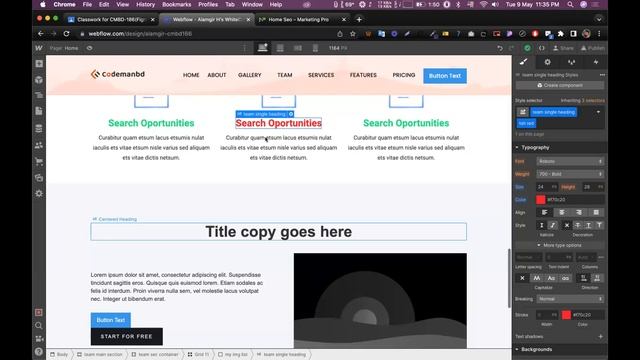Open the Navigator panel
The image size is (640, 360).
click(39, 95)
